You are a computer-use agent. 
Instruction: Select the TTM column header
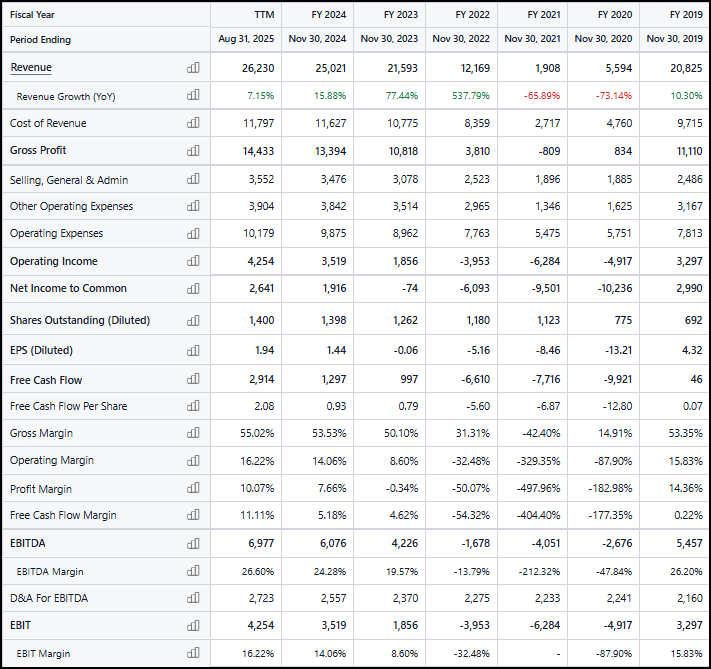264,15
